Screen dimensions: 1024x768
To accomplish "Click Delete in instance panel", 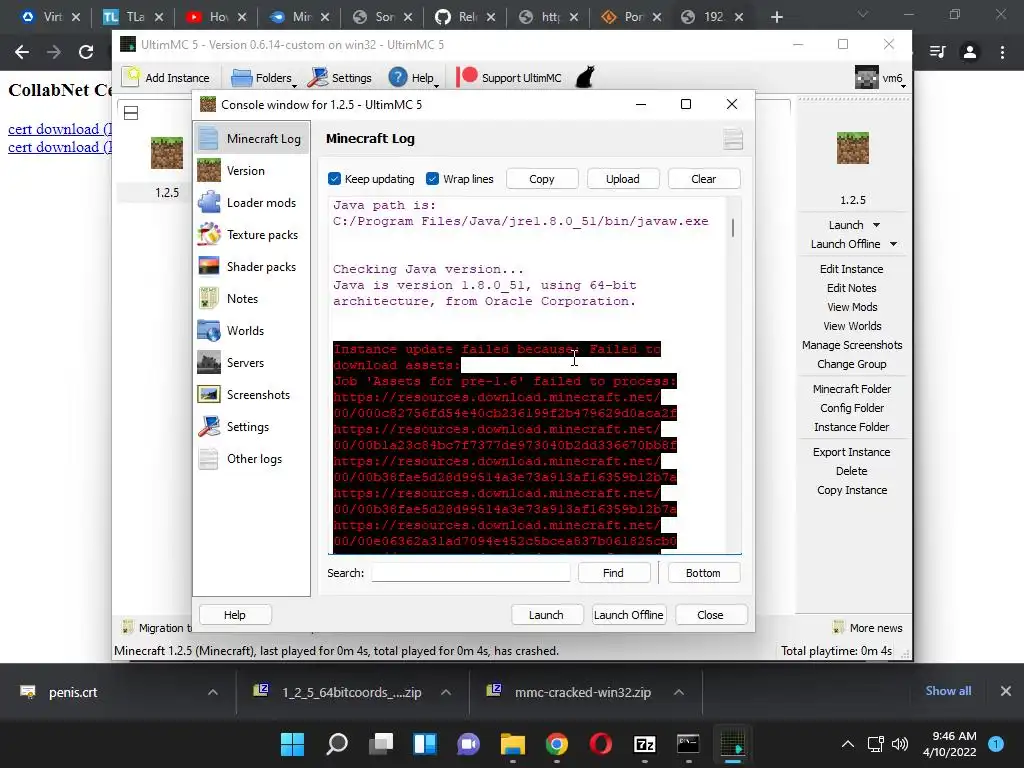I will pos(851,471).
